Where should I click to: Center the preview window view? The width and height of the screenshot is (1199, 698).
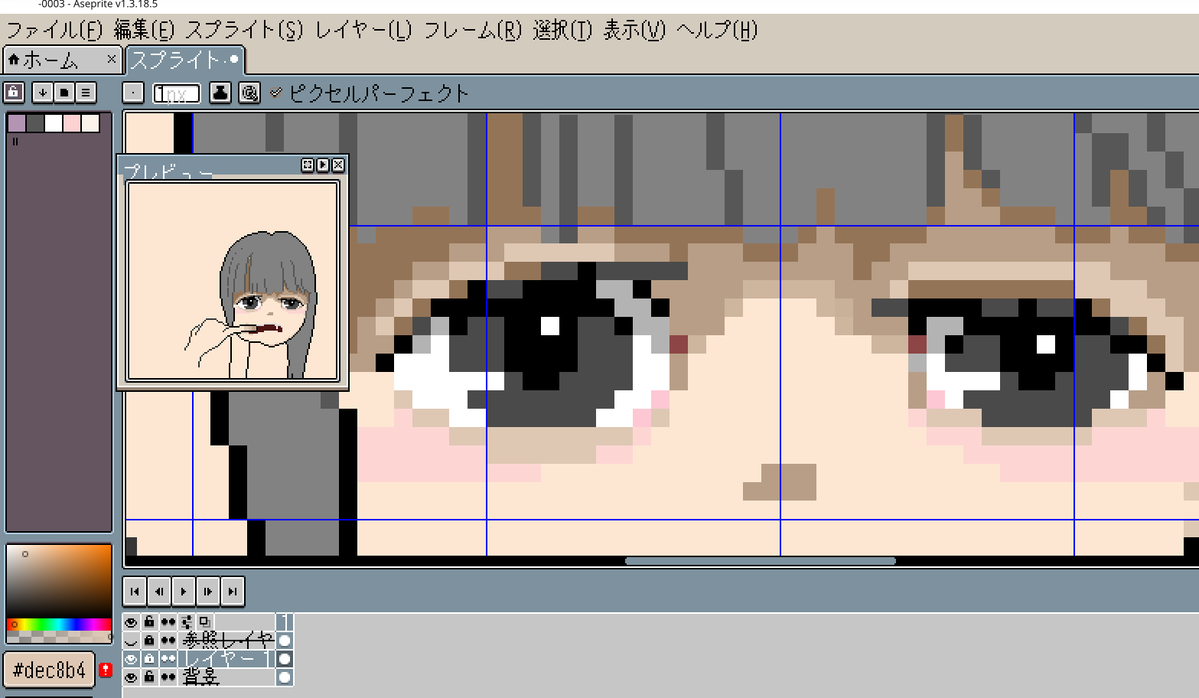307,165
